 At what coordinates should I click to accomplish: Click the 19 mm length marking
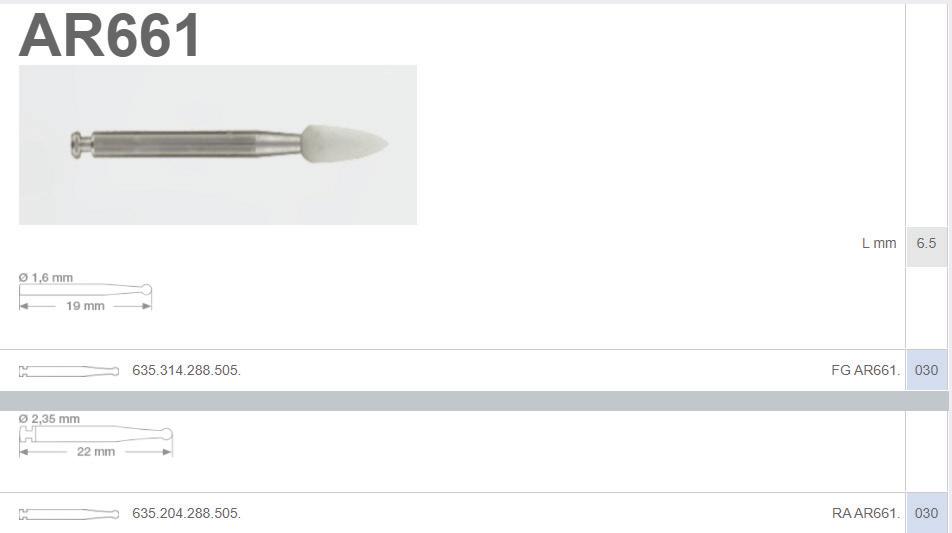coord(85,306)
